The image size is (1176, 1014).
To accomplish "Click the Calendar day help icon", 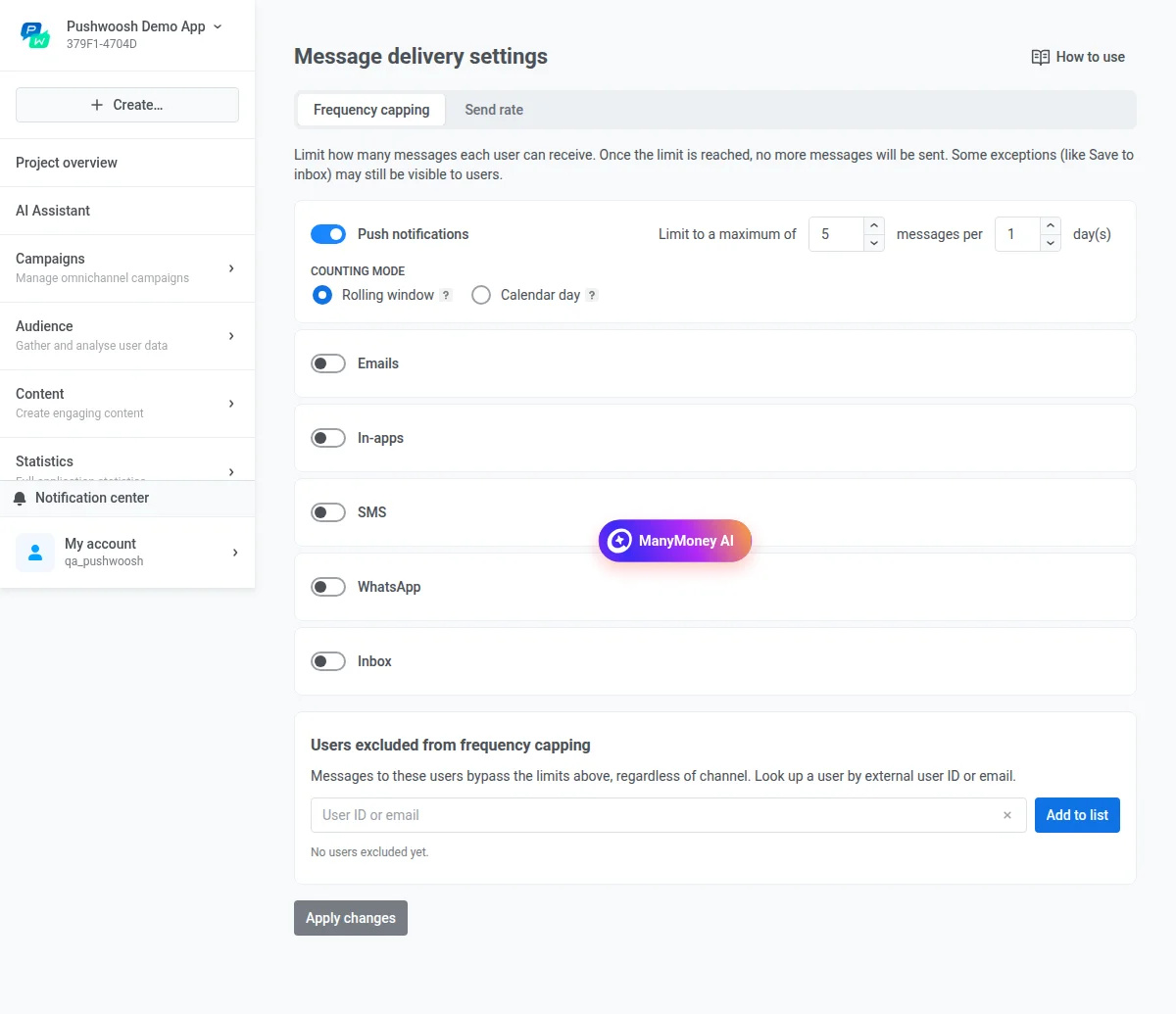I will click(x=592, y=295).
